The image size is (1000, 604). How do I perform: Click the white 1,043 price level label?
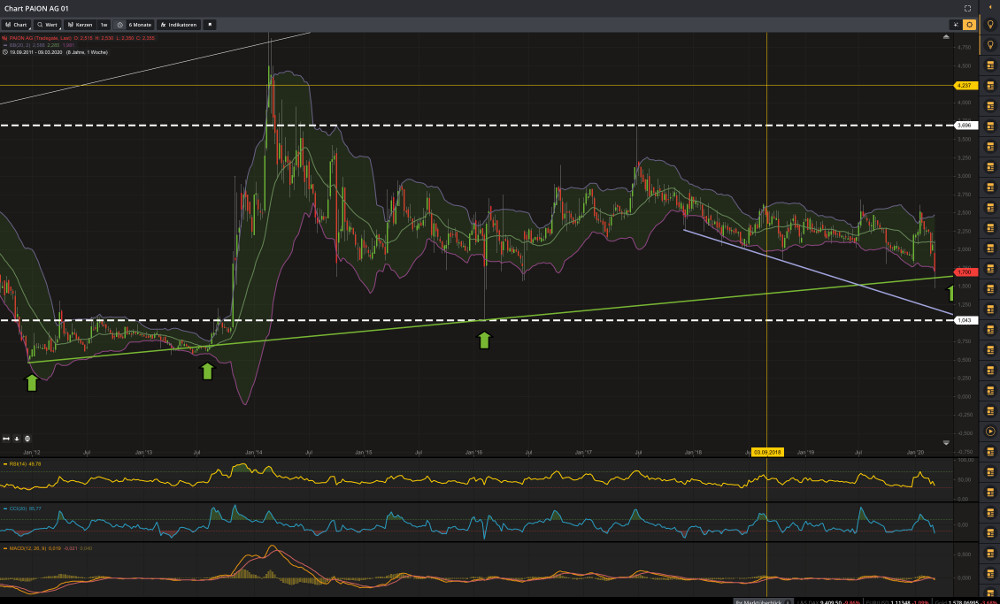tap(966, 320)
